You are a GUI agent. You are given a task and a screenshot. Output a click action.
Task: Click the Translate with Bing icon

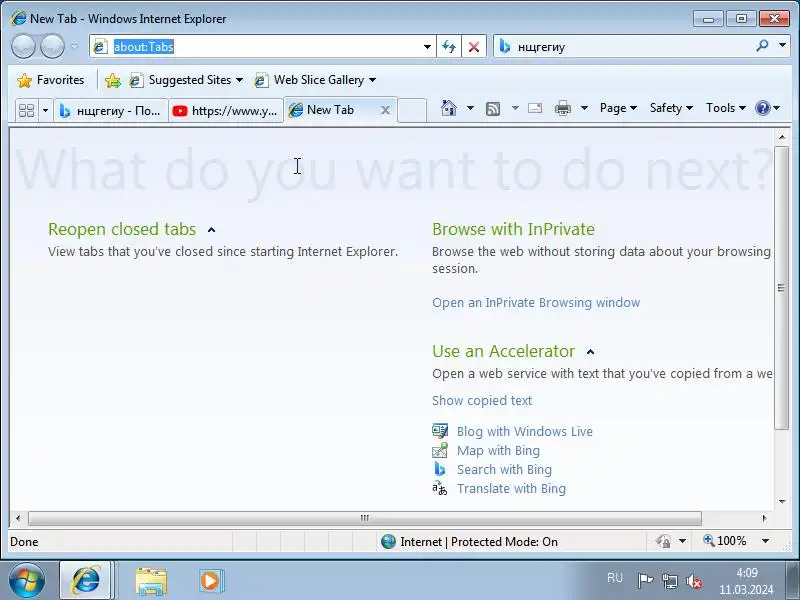pyautogui.click(x=440, y=488)
